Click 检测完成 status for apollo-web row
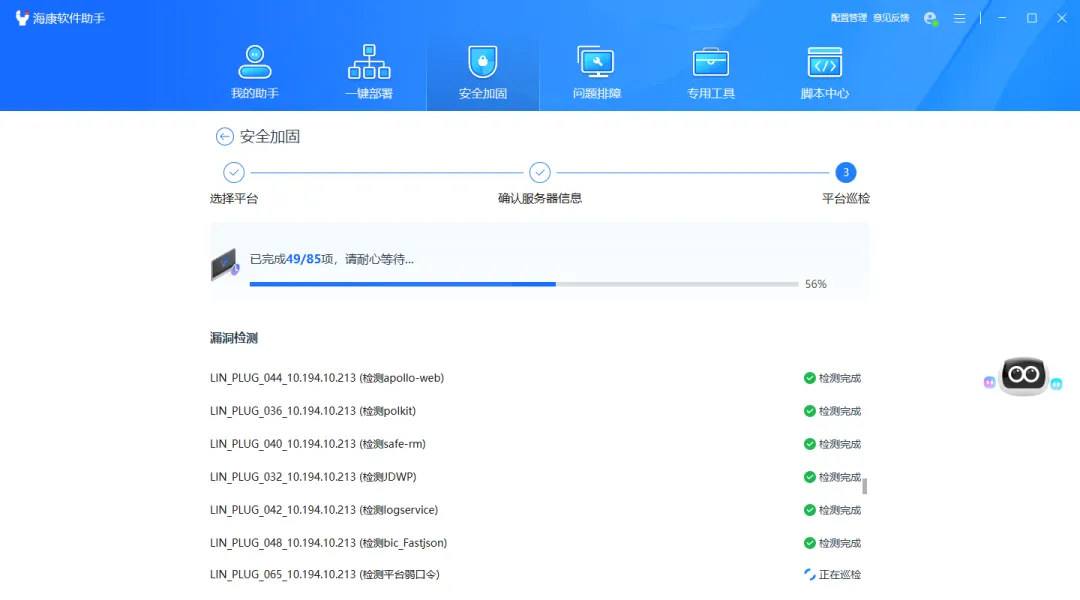 840,378
